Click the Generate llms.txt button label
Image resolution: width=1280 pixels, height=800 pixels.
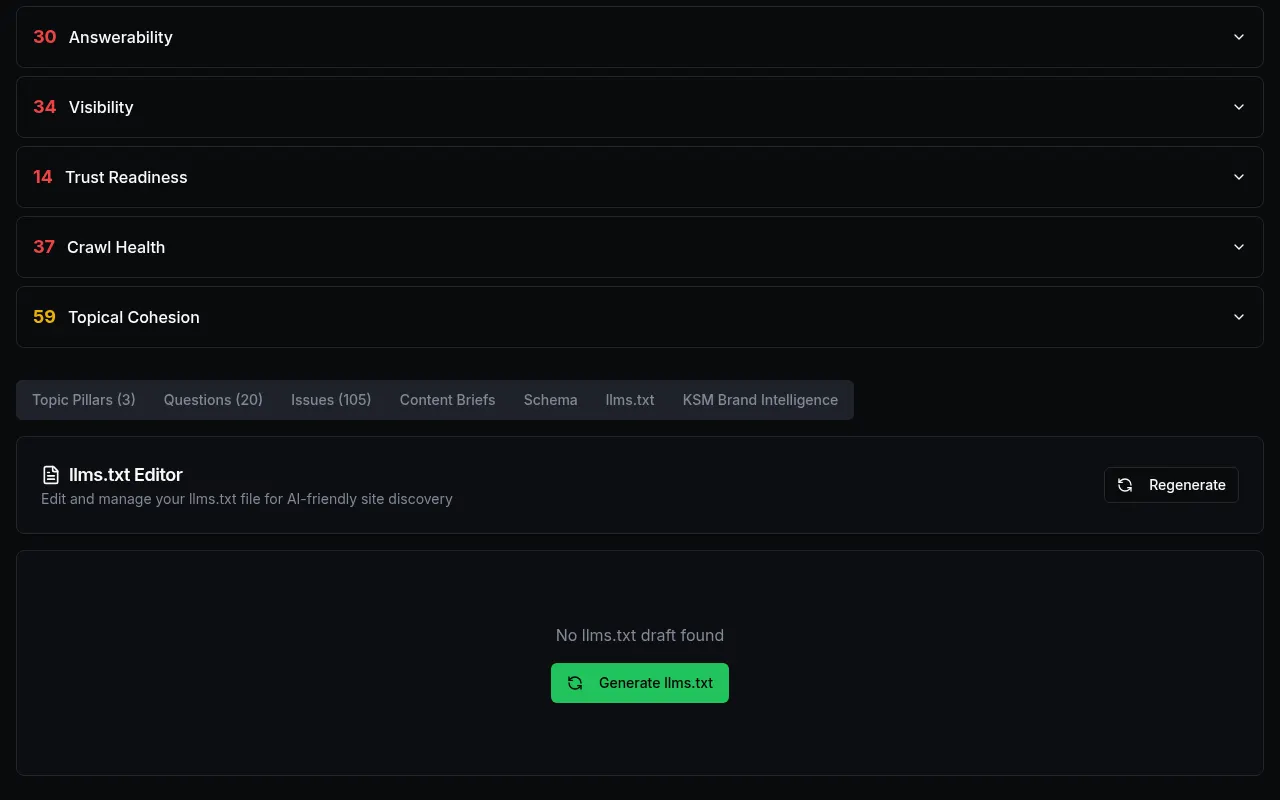[x=656, y=683]
